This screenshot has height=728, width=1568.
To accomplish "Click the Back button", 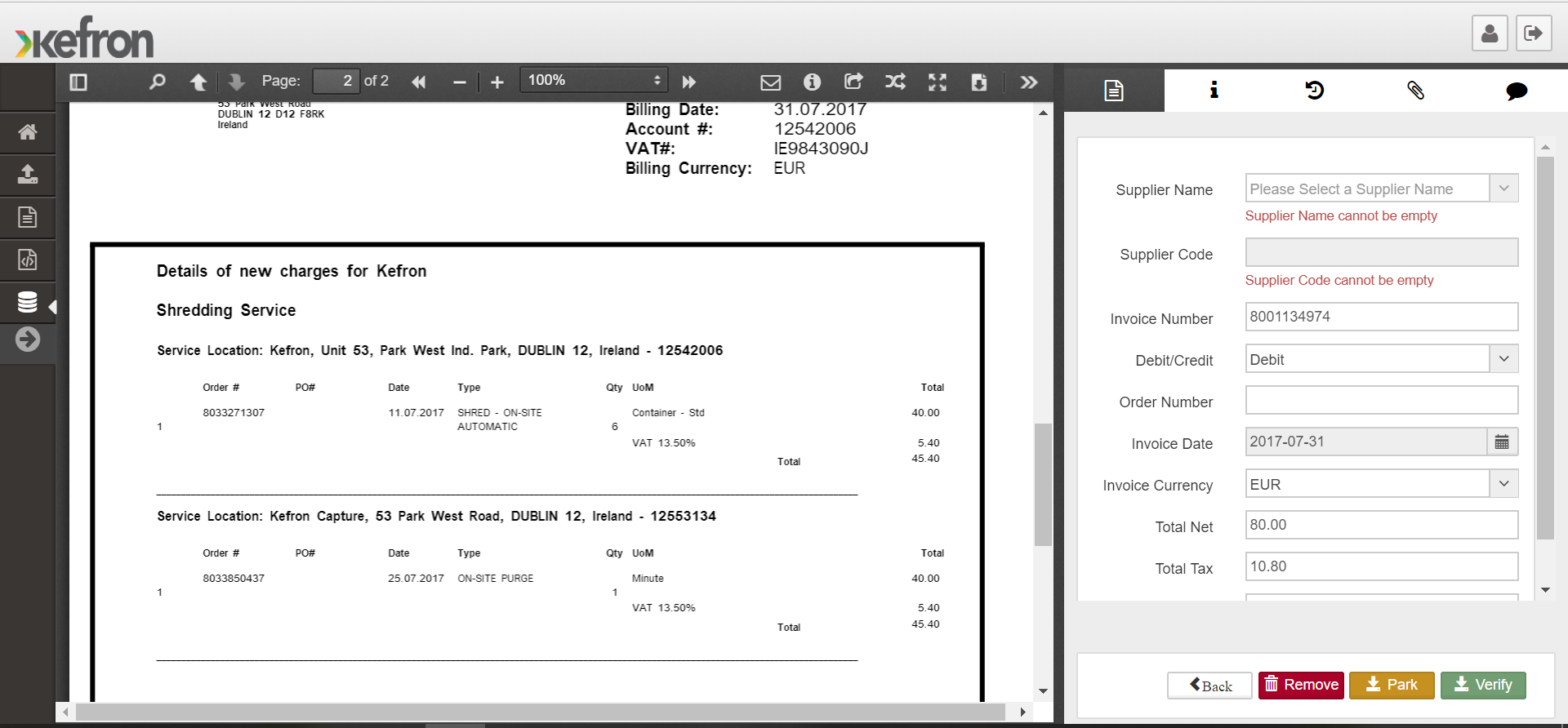I will tap(1209, 686).
